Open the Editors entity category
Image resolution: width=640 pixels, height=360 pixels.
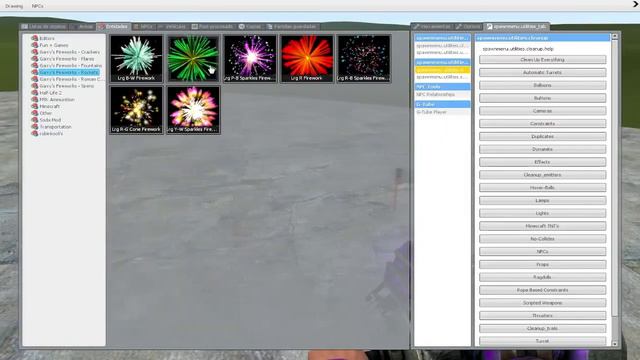[x=47, y=38]
